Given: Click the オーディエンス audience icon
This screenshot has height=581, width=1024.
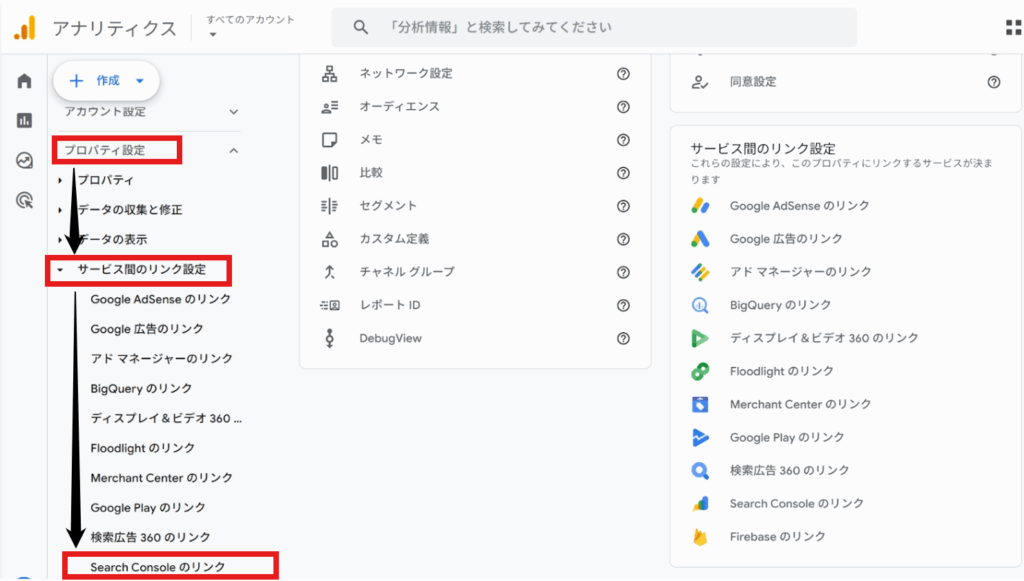Looking at the screenshot, I should pos(330,107).
